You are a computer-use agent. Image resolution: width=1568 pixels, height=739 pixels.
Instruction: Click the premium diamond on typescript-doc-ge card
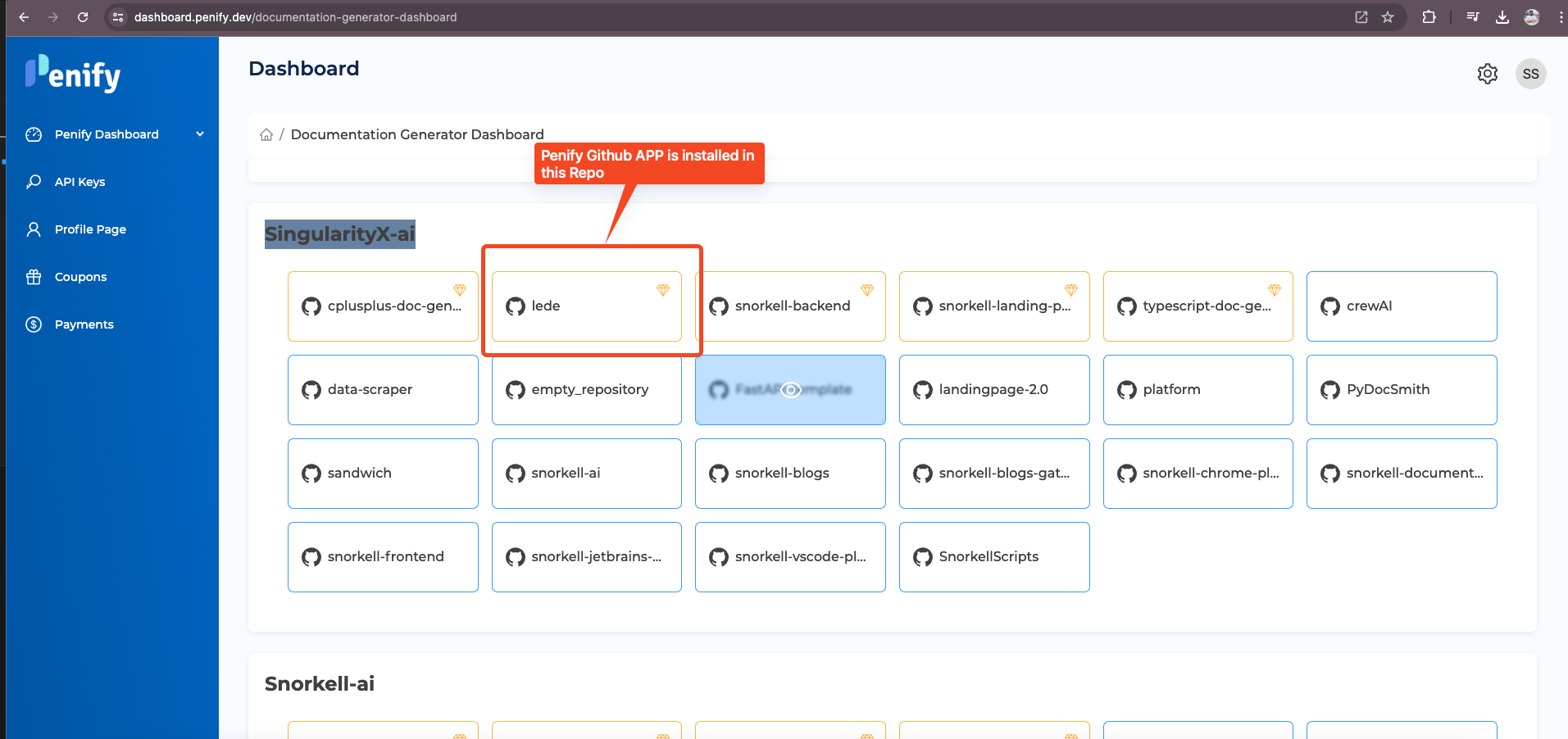1274,289
